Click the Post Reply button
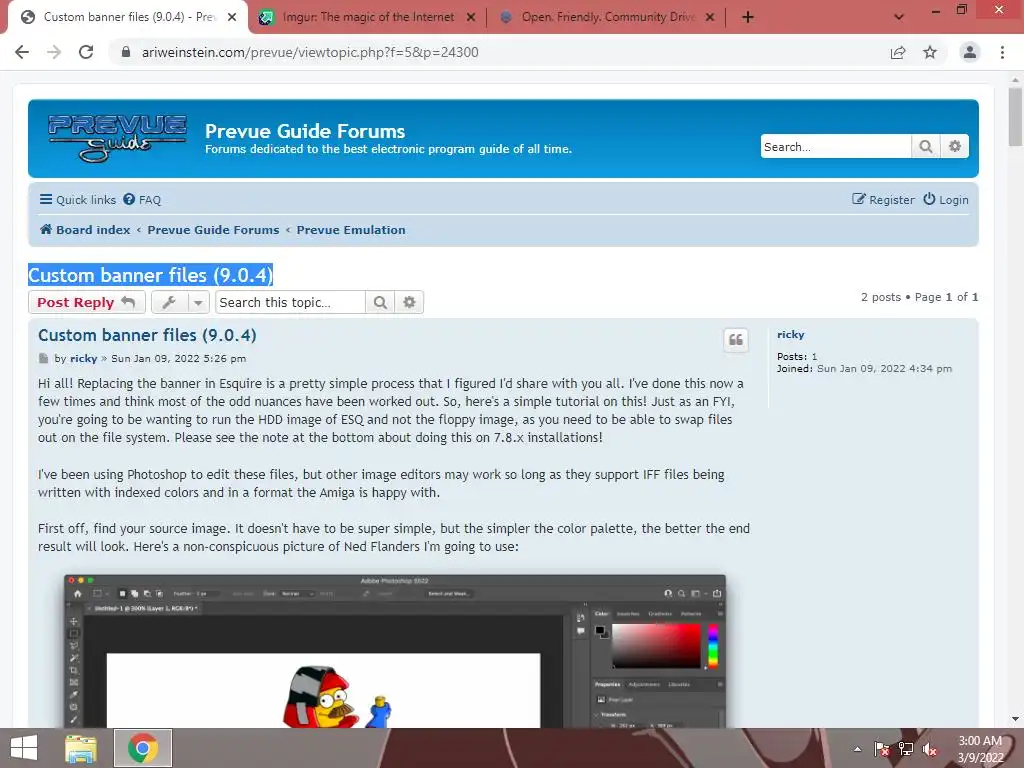 click(87, 302)
